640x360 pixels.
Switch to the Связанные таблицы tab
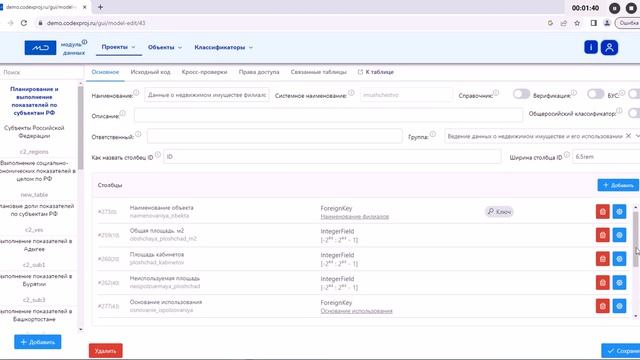tap(318, 72)
